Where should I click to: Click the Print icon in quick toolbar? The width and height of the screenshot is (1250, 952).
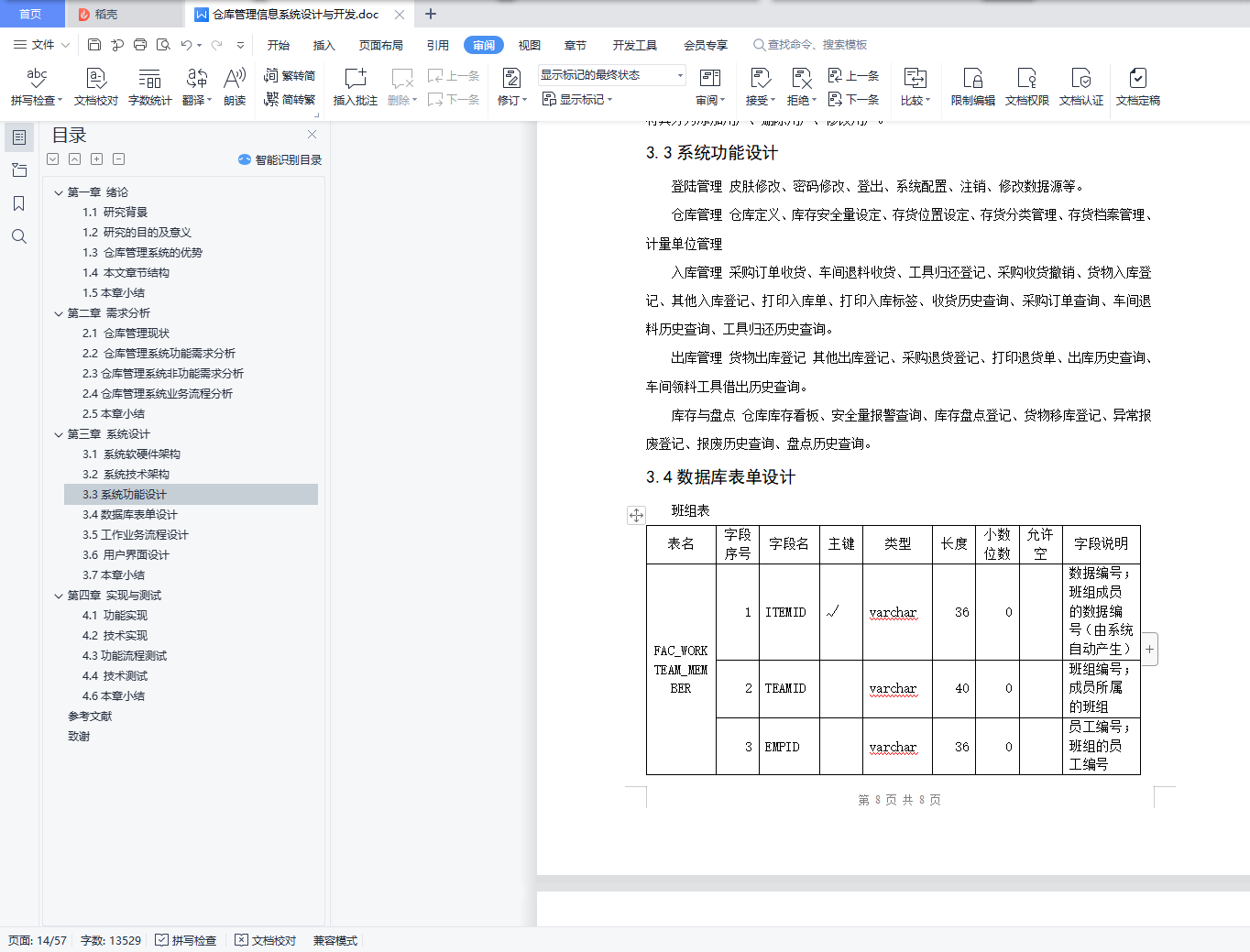coord(140,44)
